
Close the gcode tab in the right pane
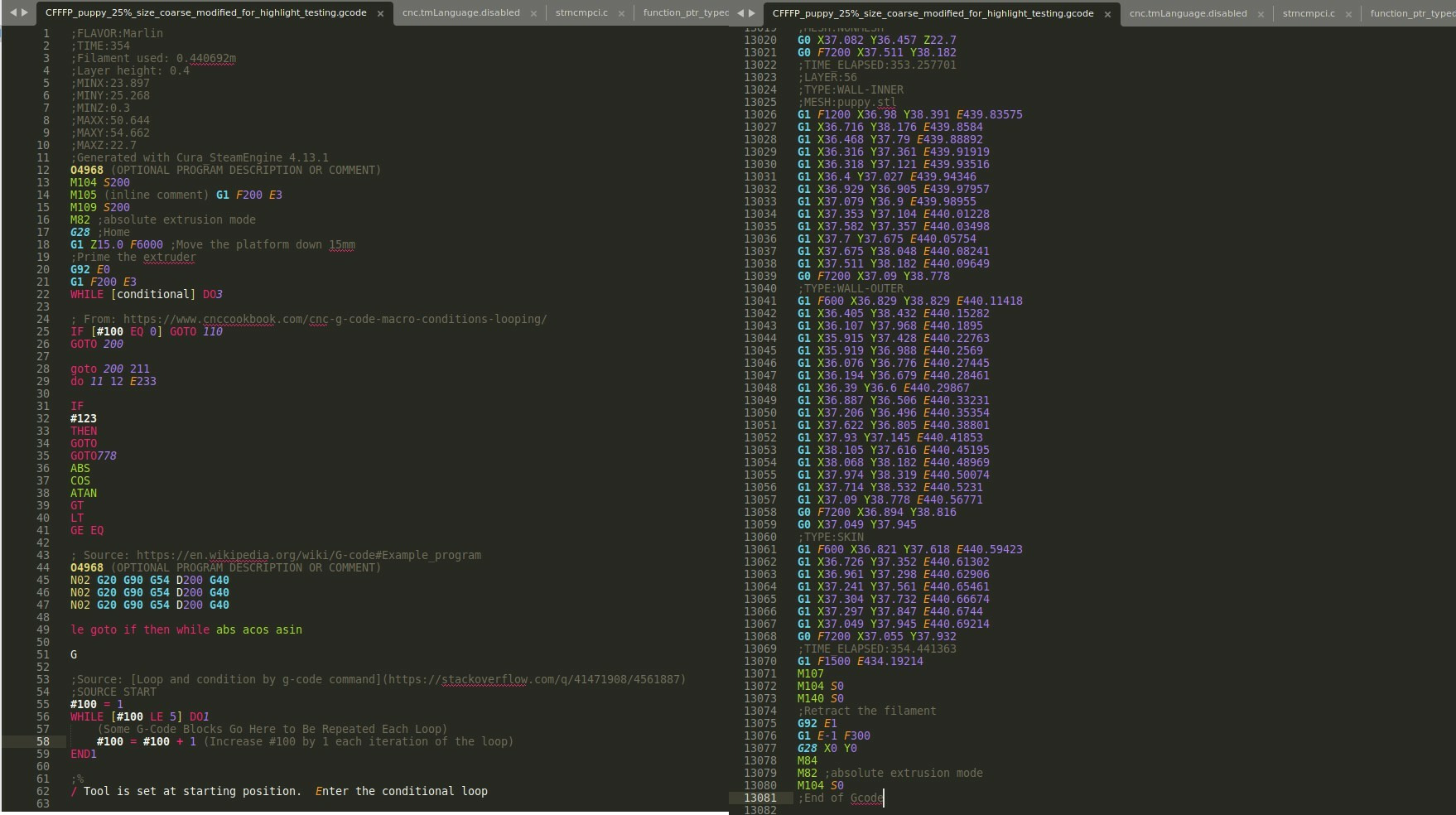(1107, 13)
